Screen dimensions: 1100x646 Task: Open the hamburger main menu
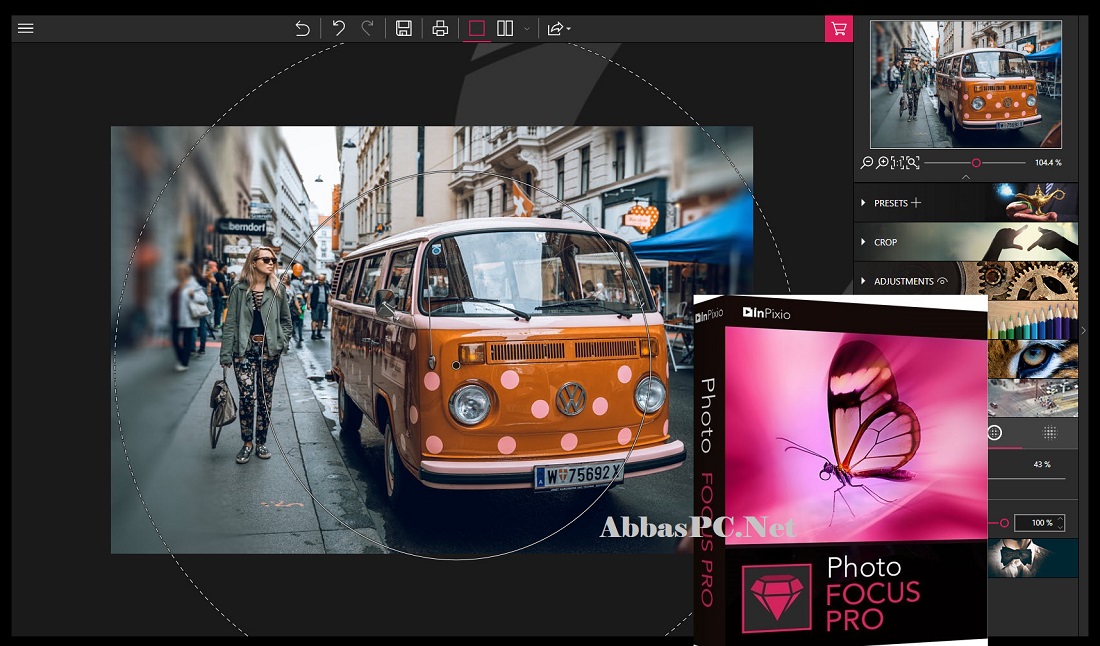coord(25,29)
